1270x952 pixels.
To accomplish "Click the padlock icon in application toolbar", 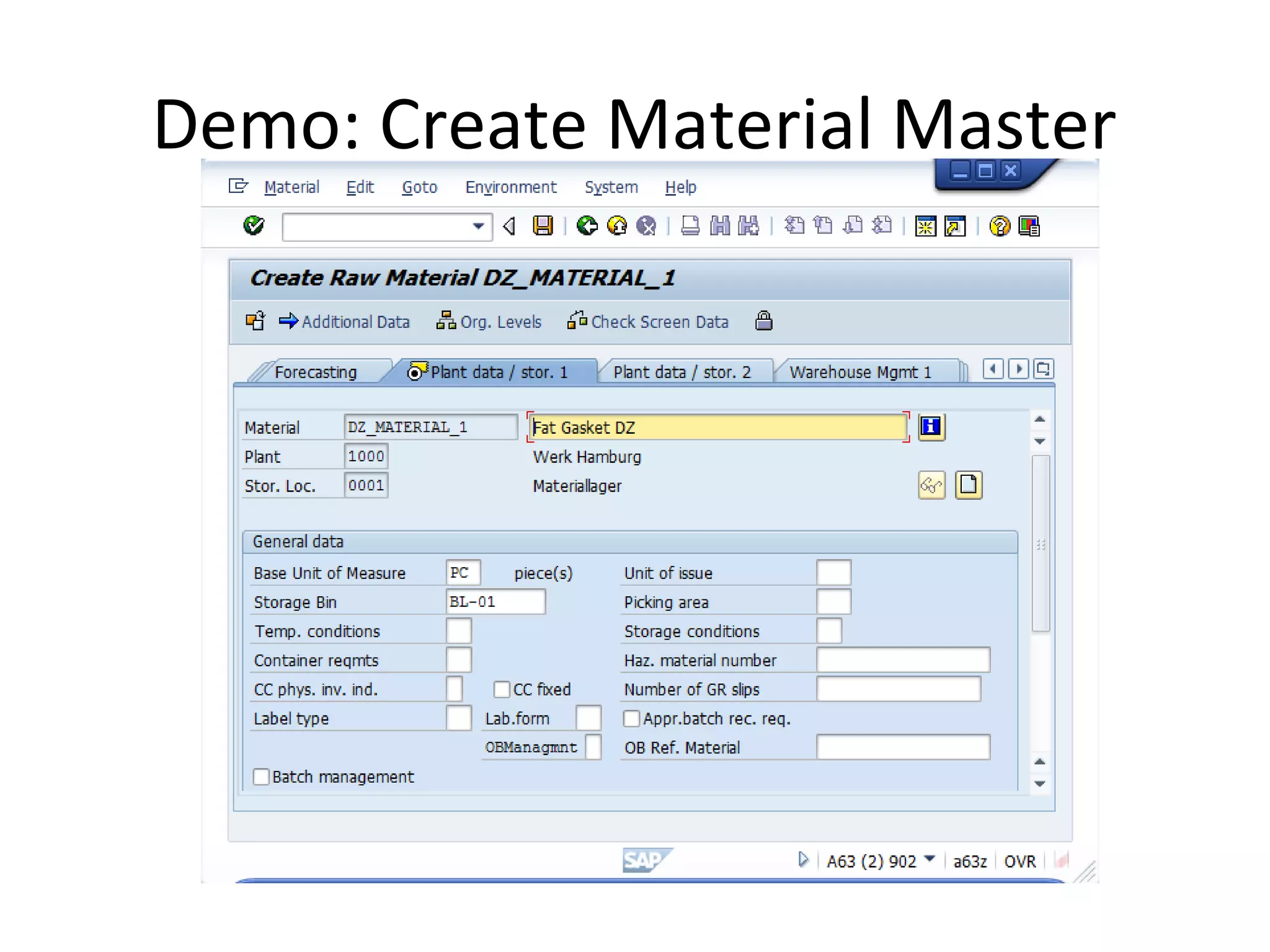I will [764, 320].
